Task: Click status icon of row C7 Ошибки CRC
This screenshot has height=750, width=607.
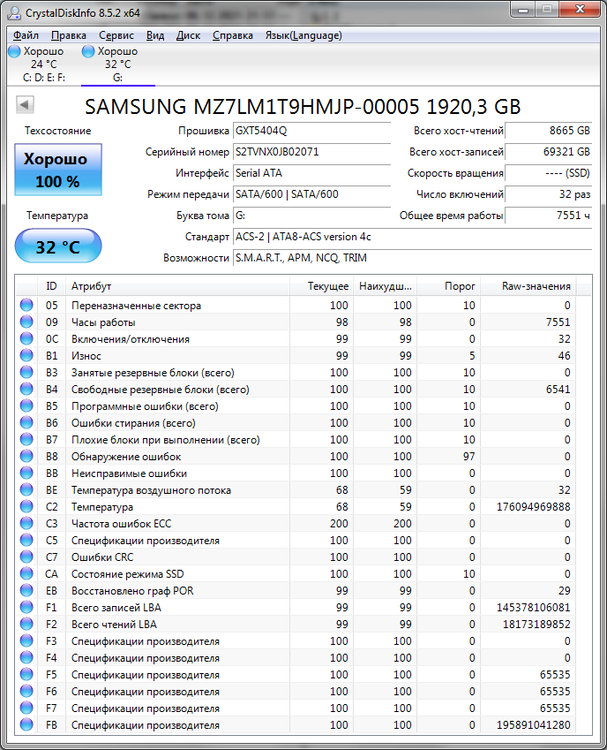Action: click(26, 557)
